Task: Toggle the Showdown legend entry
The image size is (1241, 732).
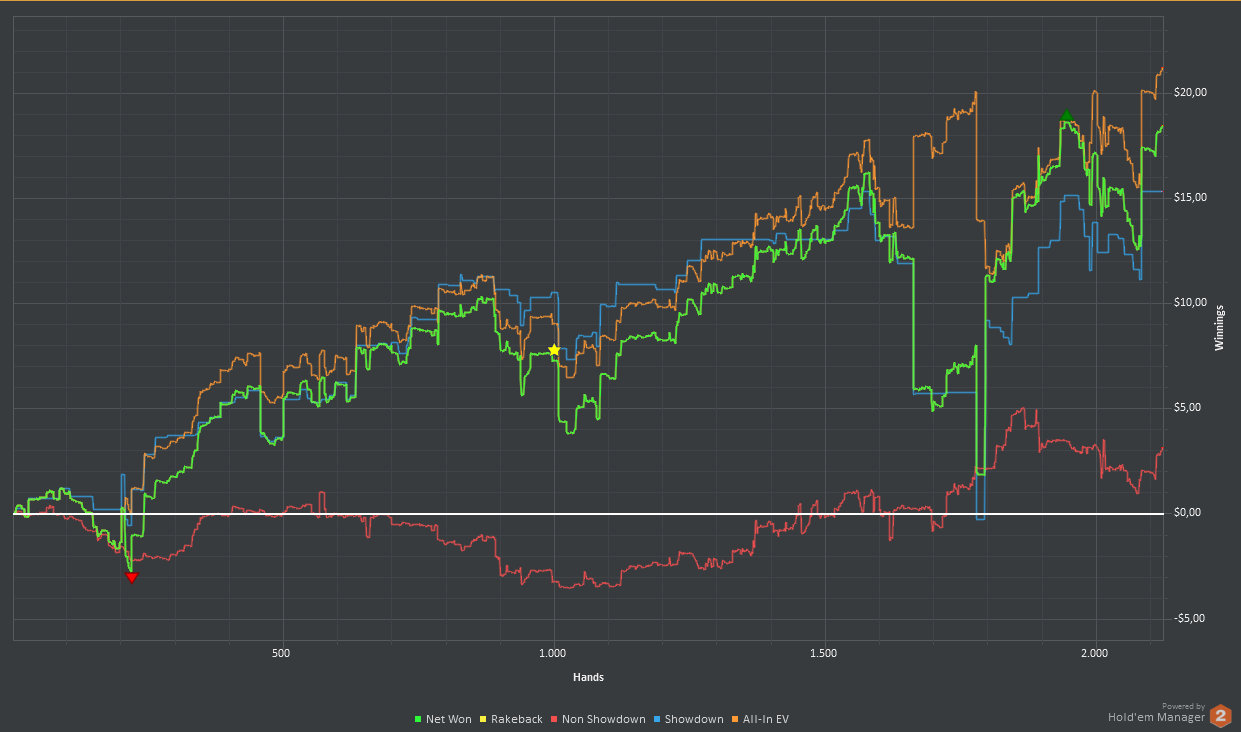Action: pos(689,719)
